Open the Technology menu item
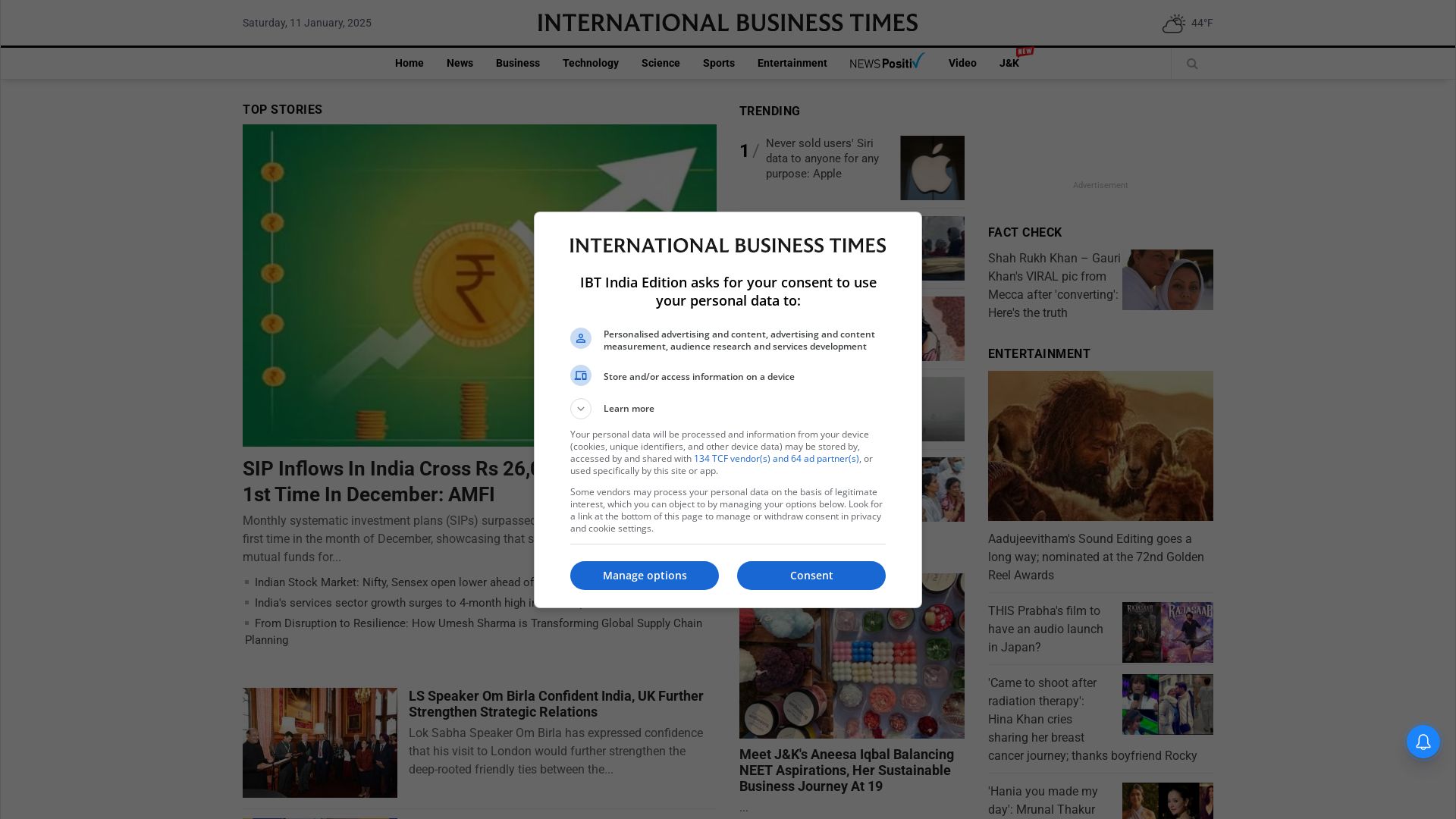 pyautogui.click(x=591, y=63)
